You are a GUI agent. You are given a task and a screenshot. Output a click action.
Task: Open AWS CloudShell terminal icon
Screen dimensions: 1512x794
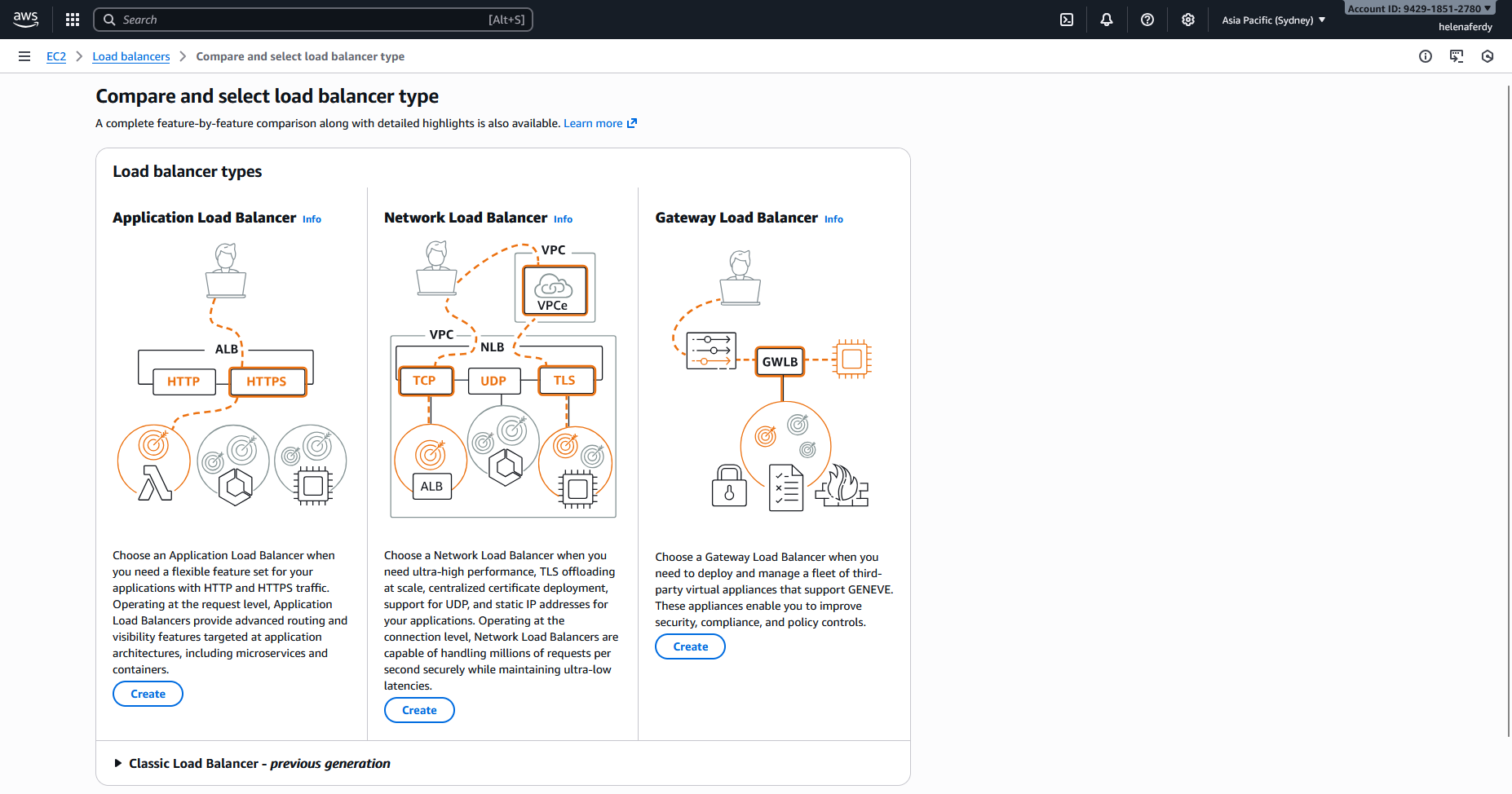click(1066, 20)
